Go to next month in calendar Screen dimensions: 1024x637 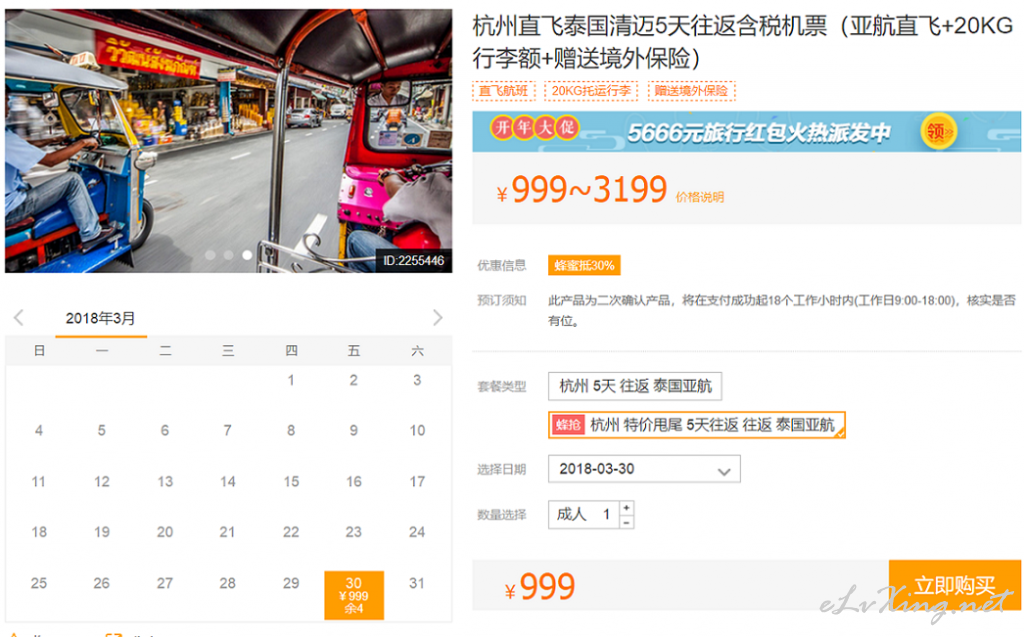coord(438,318)
